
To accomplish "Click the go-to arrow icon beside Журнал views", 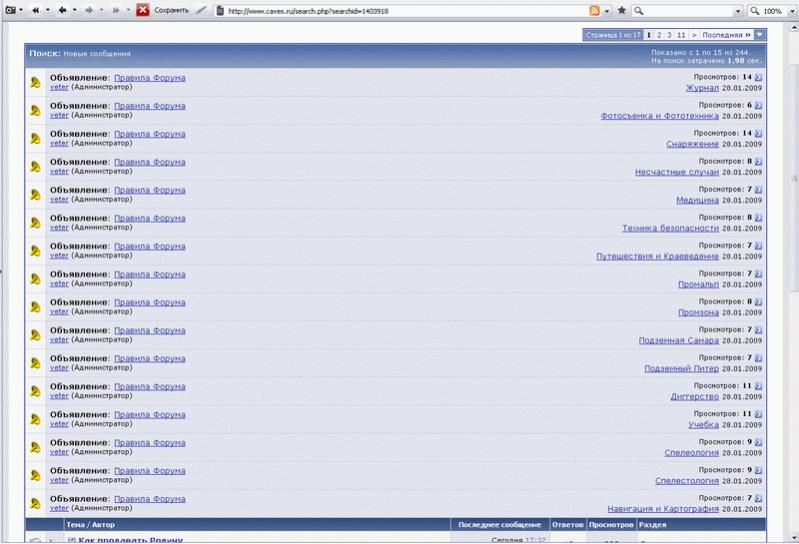I will (758, 77).
